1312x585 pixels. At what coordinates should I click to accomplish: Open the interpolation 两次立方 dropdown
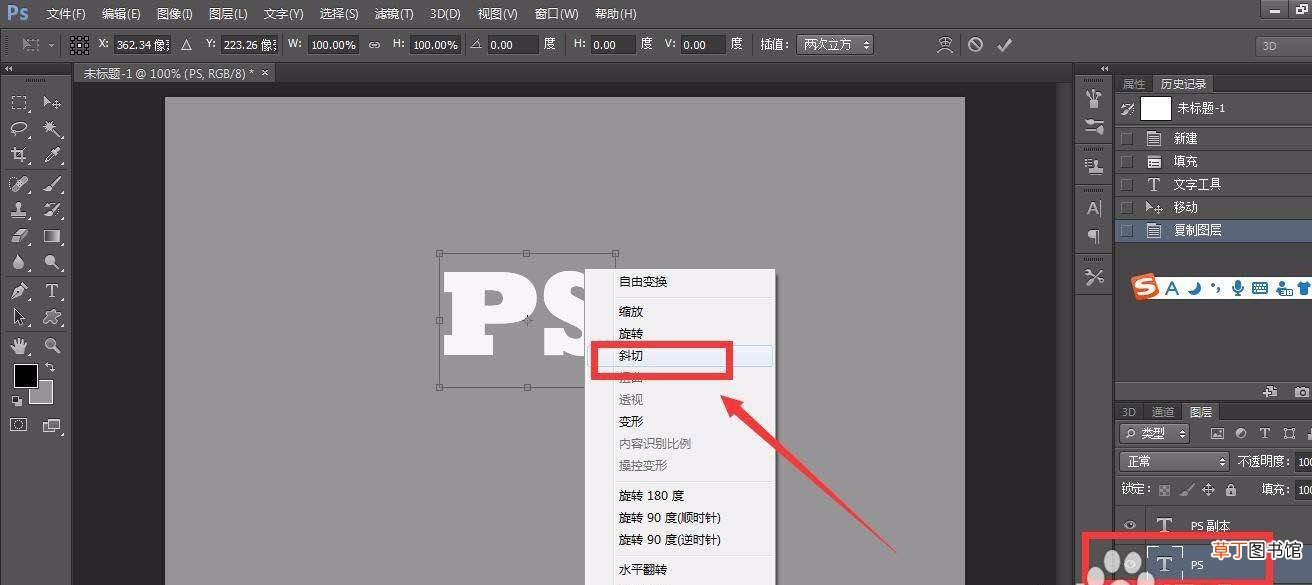coord(835,45)
